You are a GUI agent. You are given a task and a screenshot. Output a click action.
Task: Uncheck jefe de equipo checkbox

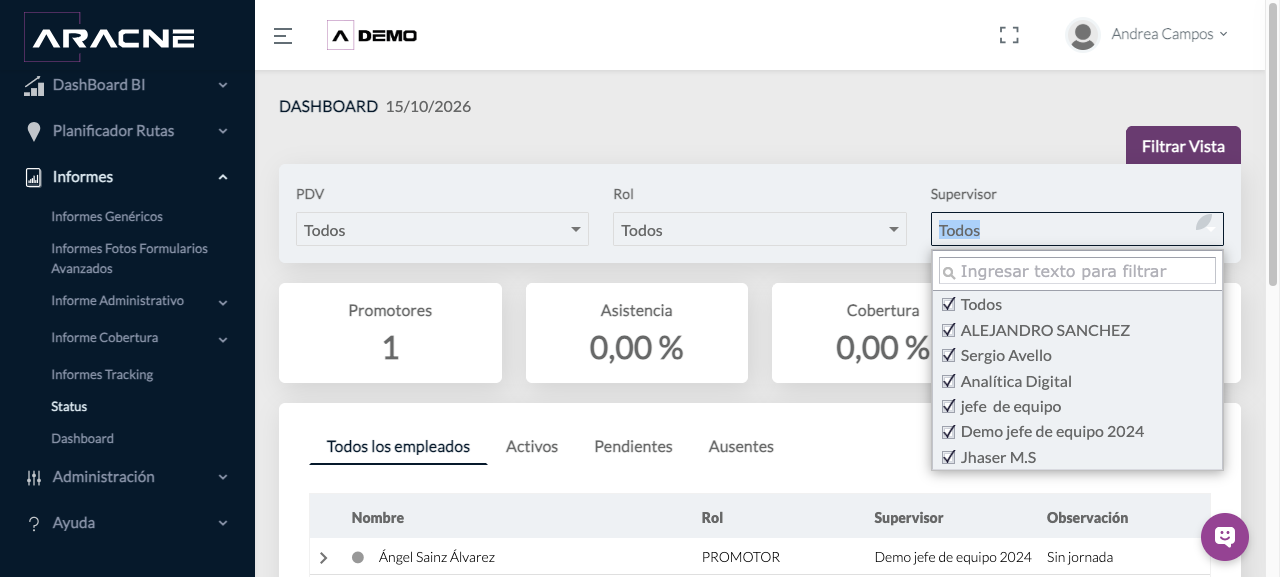pos(949,406)
